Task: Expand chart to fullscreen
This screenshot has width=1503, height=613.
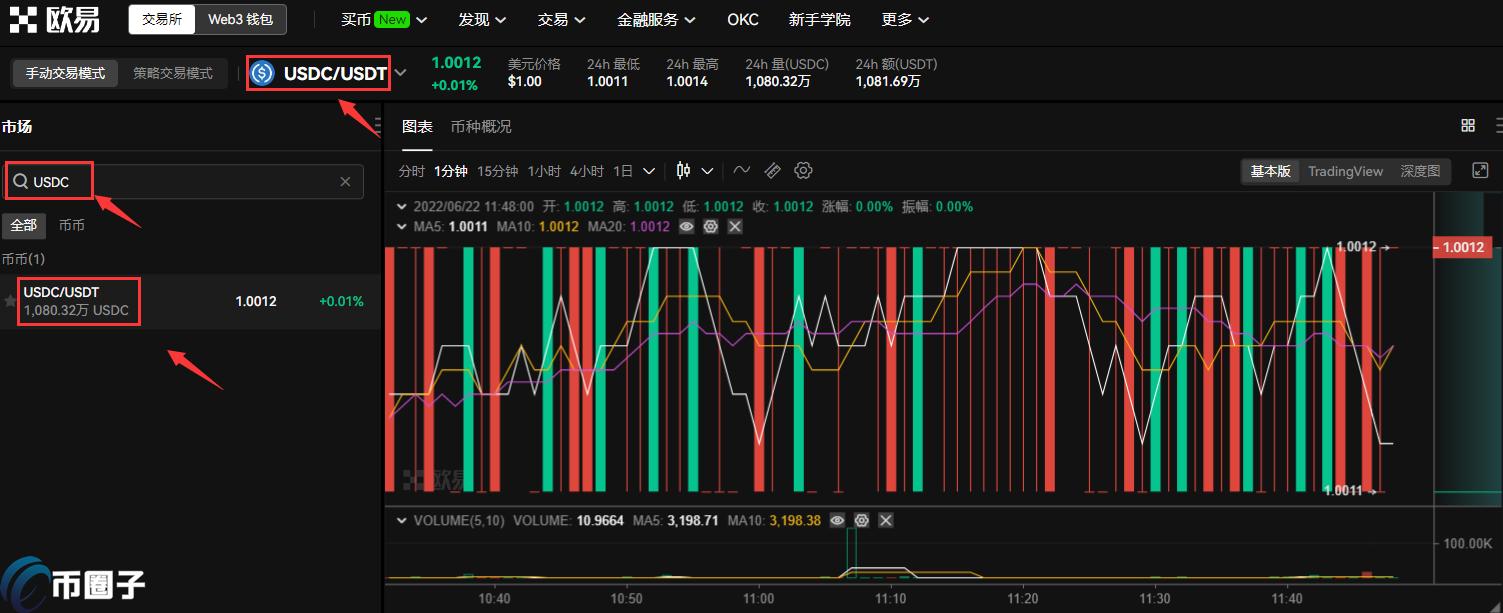Action: point(1480,170)
